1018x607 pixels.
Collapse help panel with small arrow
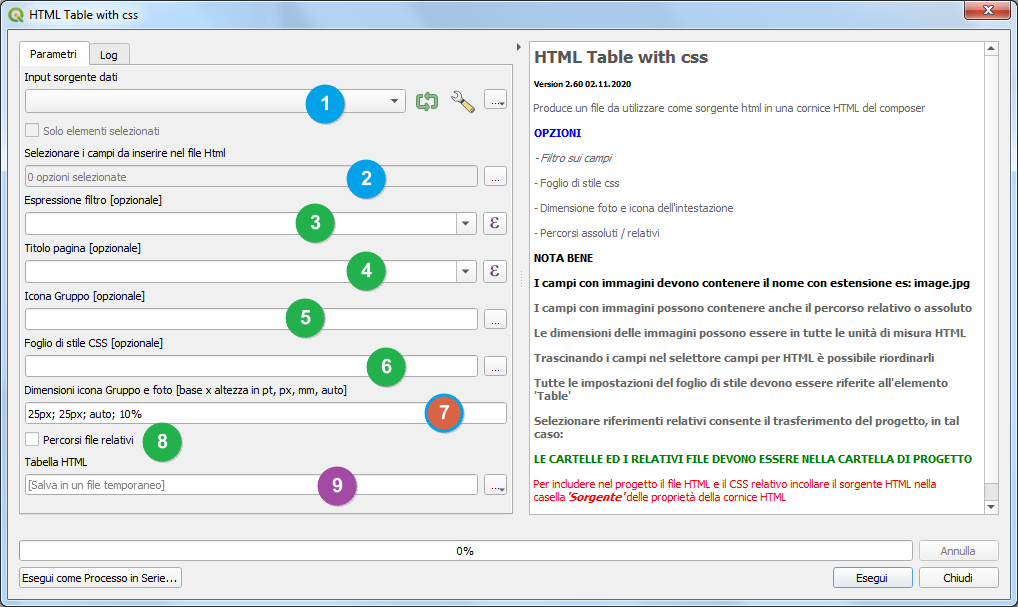pos(518,47)
